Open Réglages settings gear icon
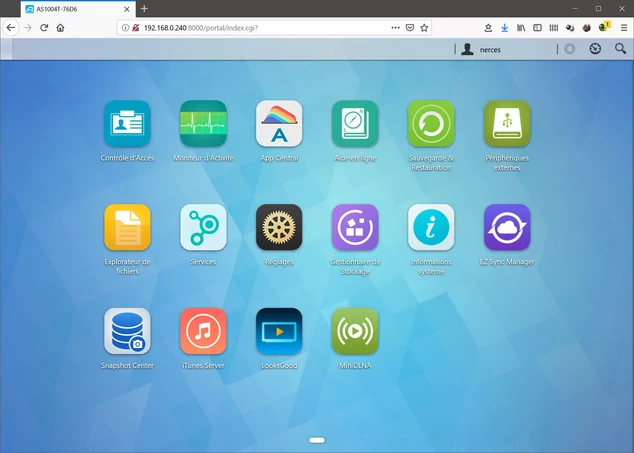 pyautogui.click(x=279, y=227)
